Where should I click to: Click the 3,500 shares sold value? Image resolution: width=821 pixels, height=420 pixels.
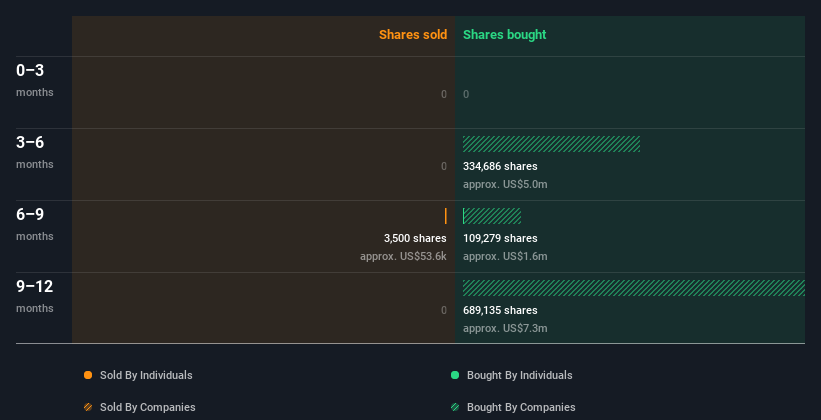415,238
